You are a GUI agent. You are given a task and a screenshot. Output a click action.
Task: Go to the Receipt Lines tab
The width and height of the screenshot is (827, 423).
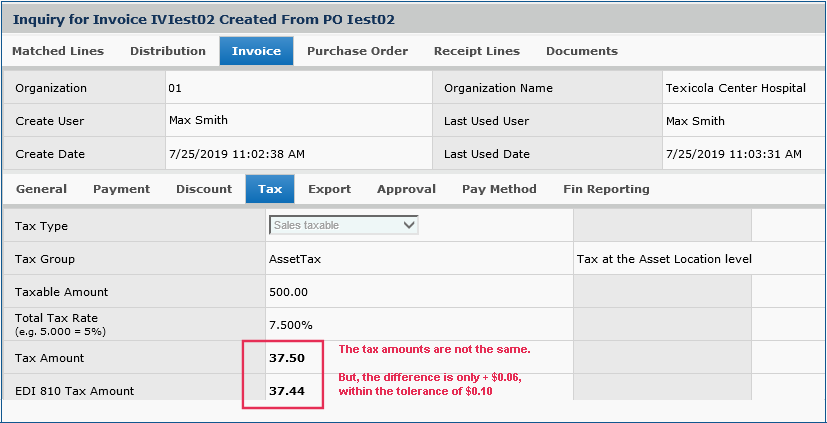[x=476, y=51]
